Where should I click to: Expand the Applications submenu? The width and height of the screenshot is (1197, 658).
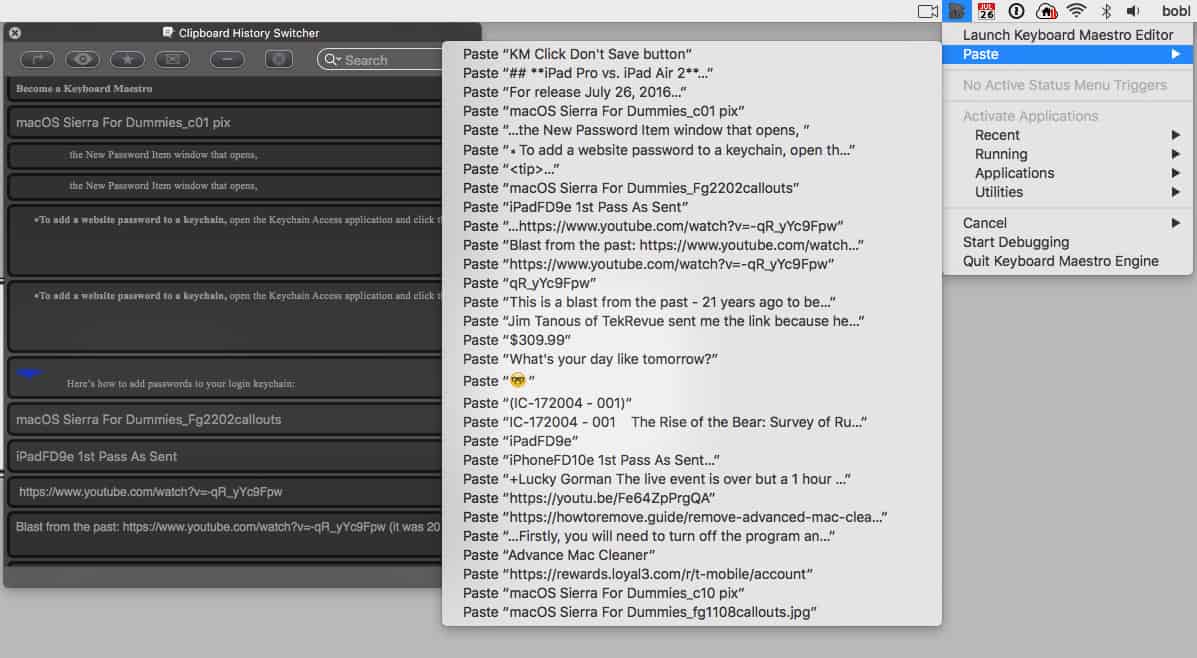coord(1067,173)
